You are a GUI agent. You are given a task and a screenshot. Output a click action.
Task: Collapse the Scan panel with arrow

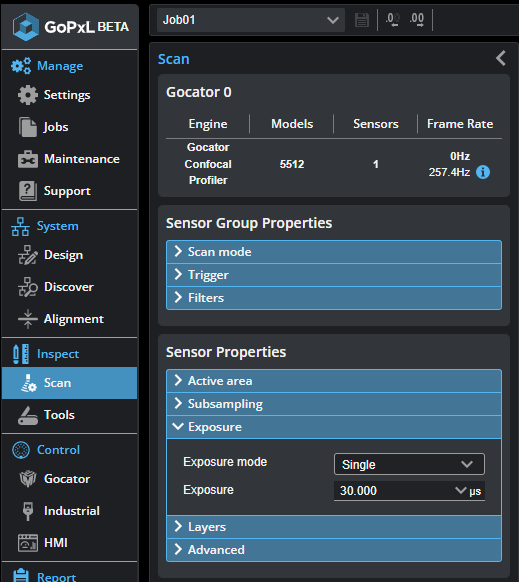[501, 58]
